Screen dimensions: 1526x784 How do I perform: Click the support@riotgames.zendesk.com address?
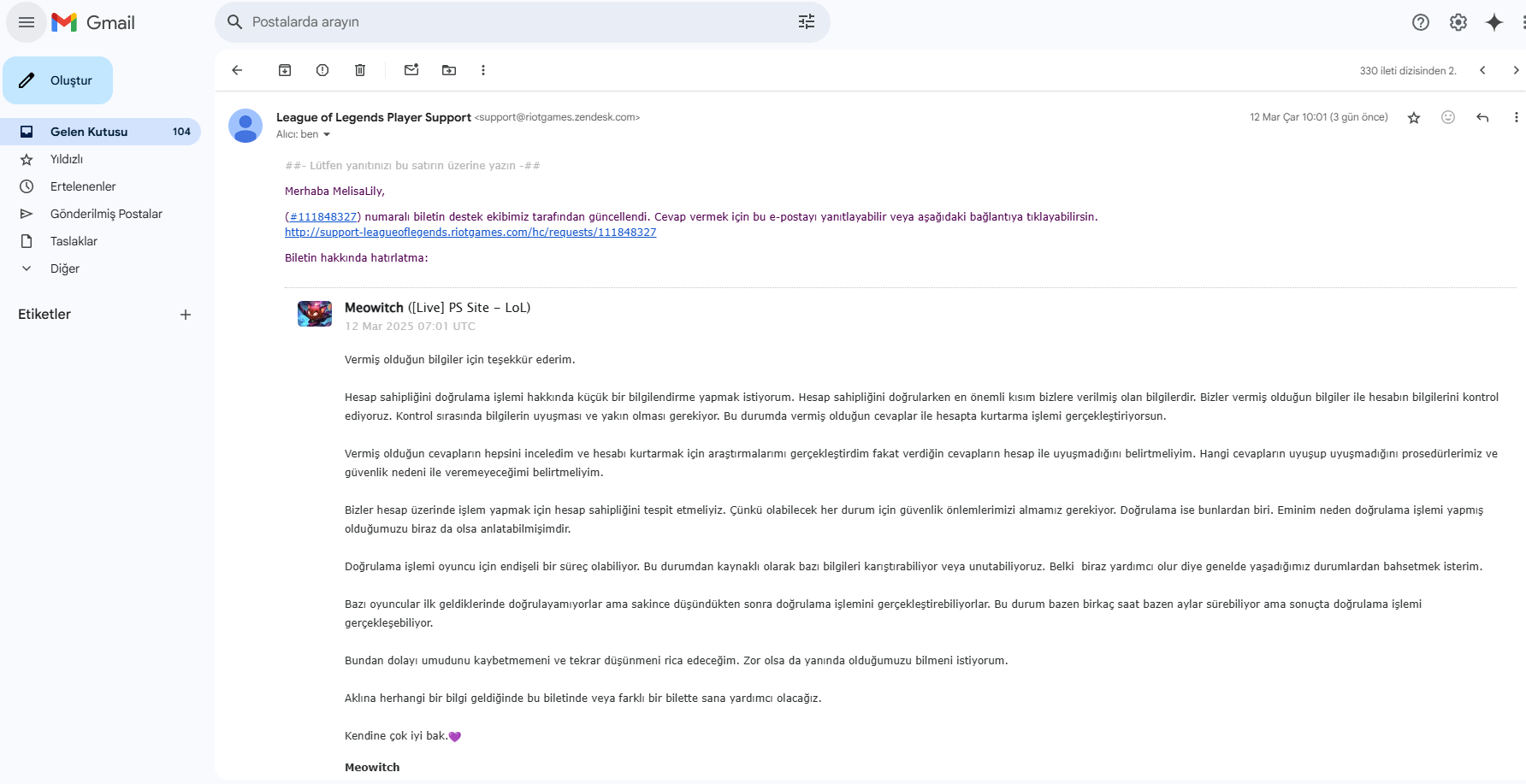click(557, 117)
